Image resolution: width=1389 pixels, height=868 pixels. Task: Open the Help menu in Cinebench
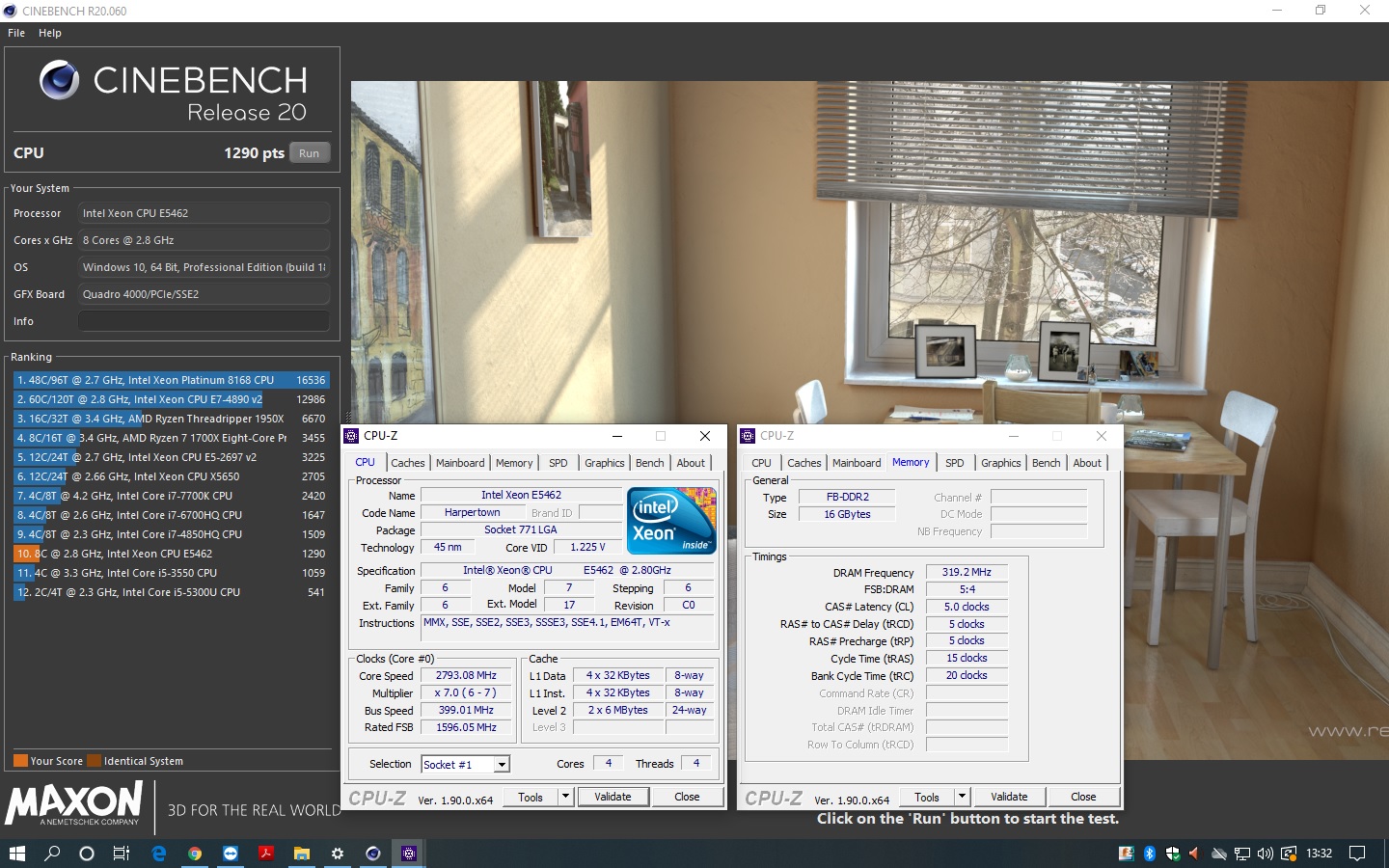click(50, 33)
